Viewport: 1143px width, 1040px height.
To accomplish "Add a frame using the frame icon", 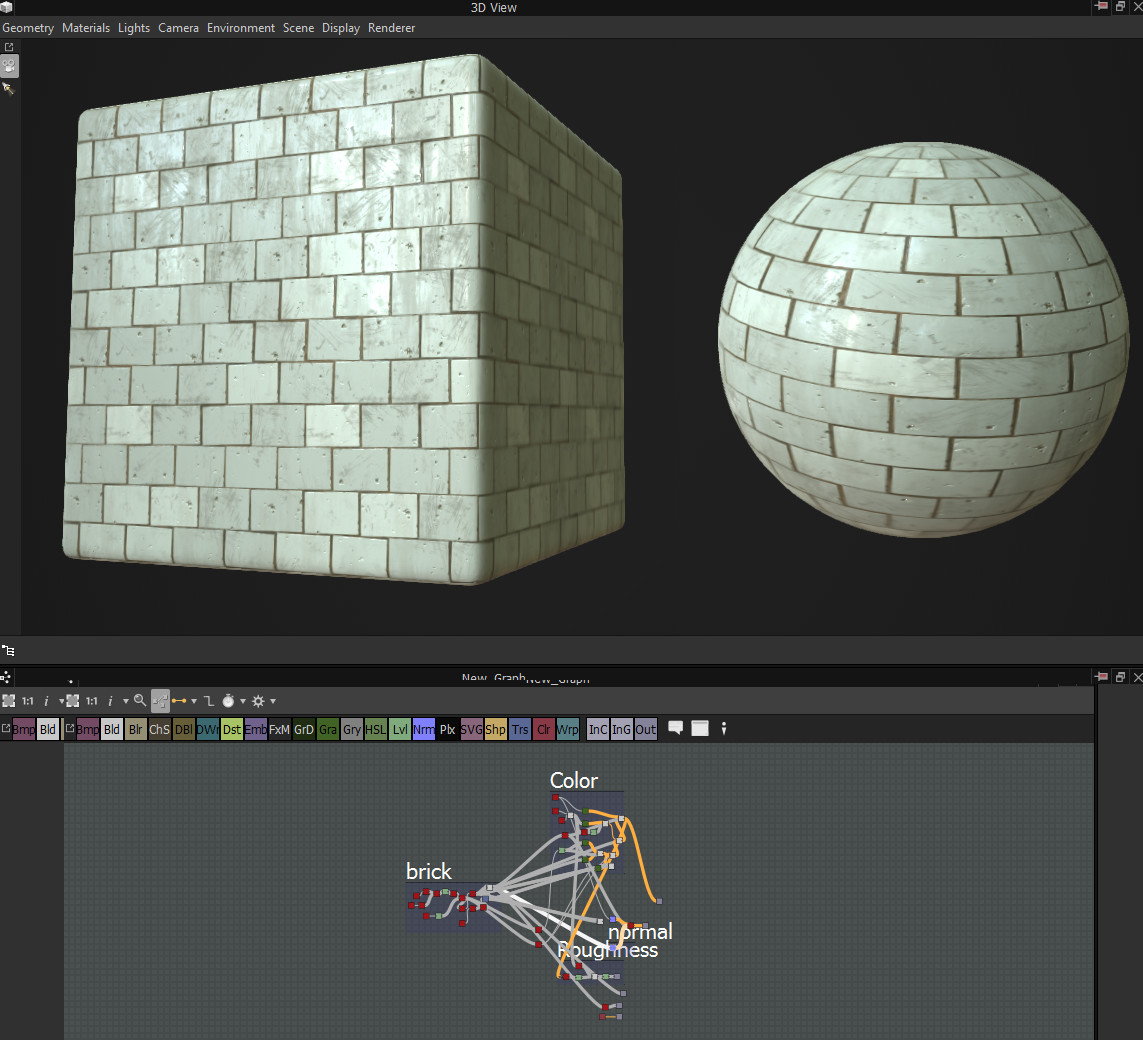I will tap(700, 728).
